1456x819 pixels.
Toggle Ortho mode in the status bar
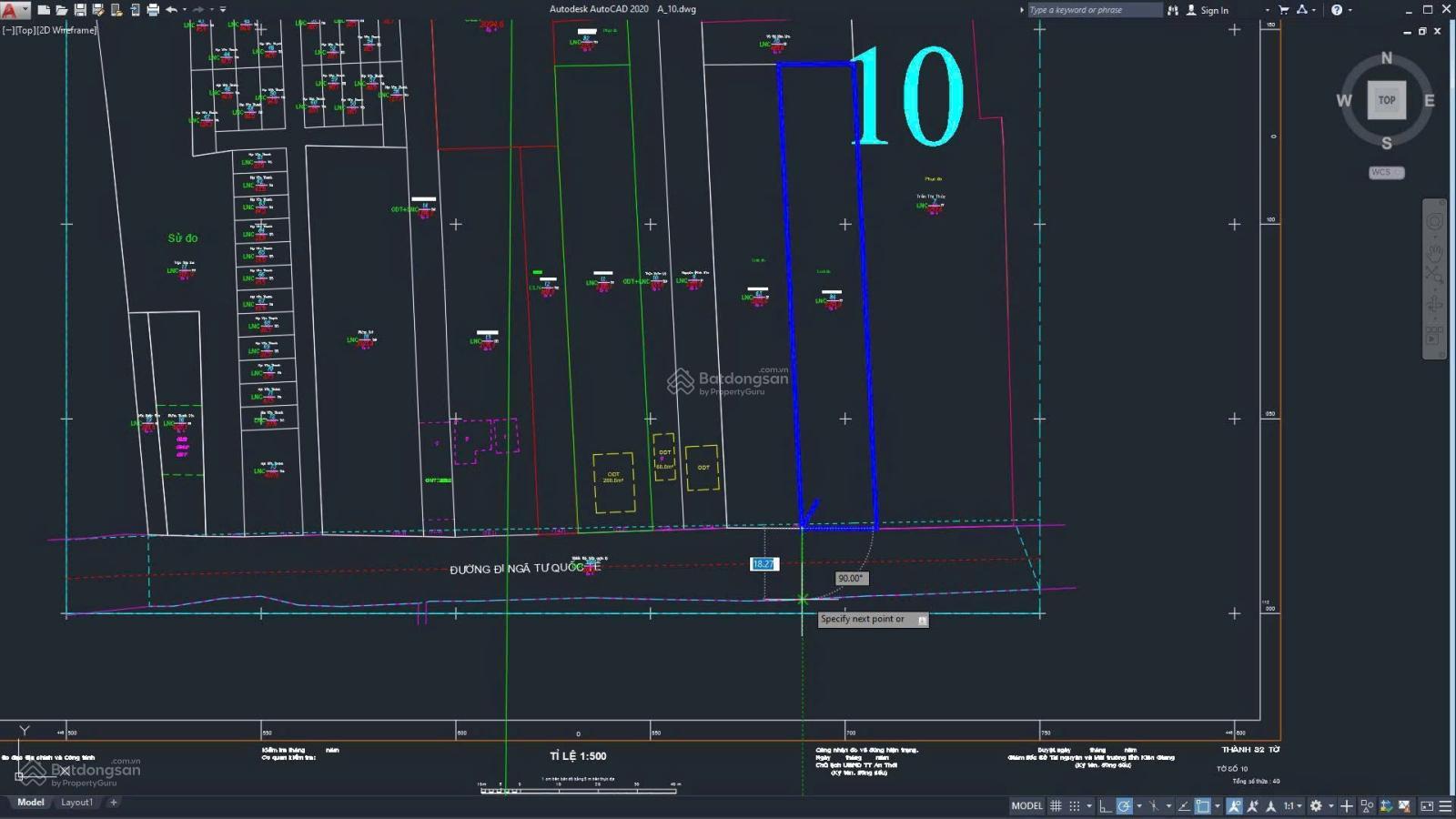[x=1105, y=806]
